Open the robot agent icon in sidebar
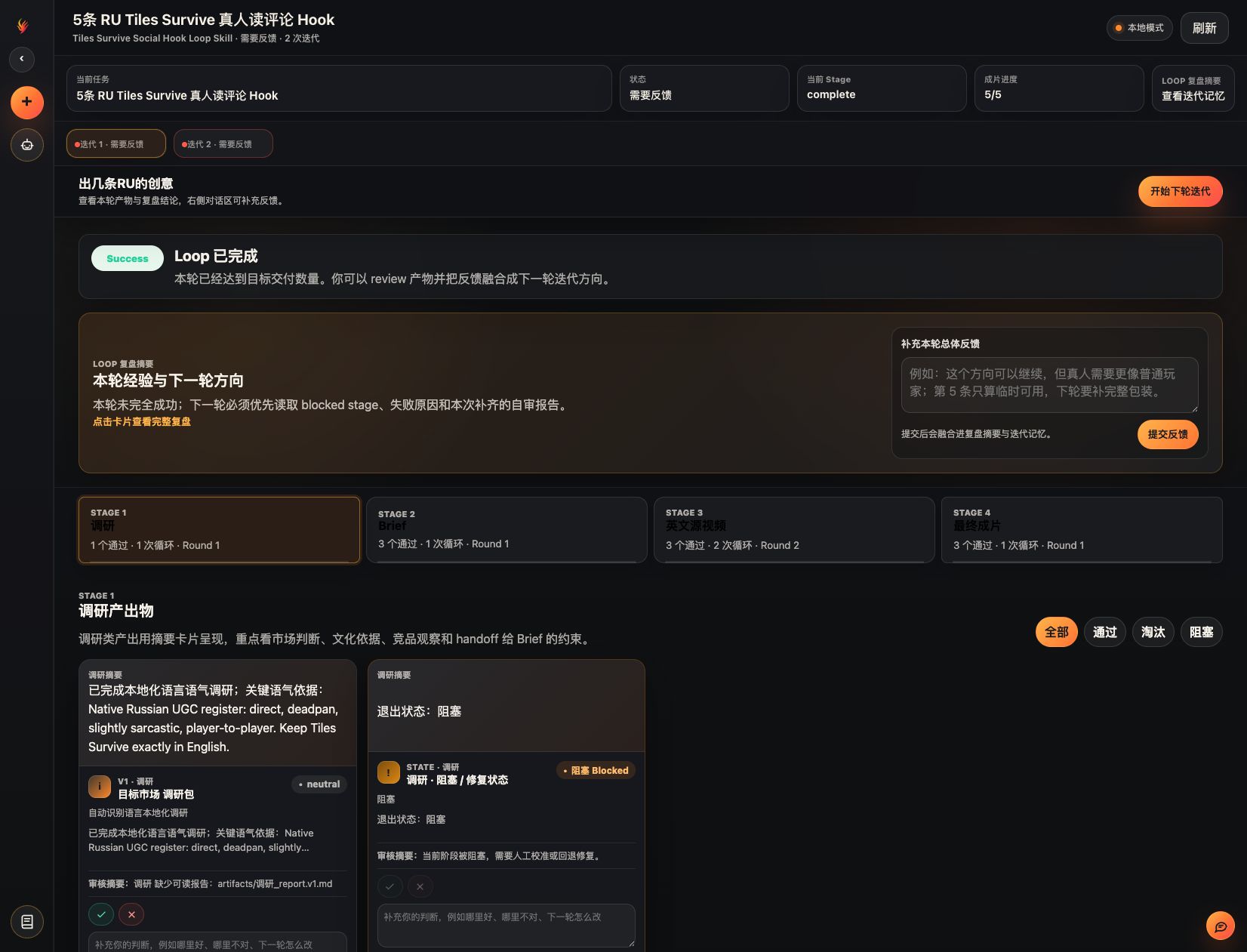Viewport: 1247px width, 952px height. (x=27, y=144)
